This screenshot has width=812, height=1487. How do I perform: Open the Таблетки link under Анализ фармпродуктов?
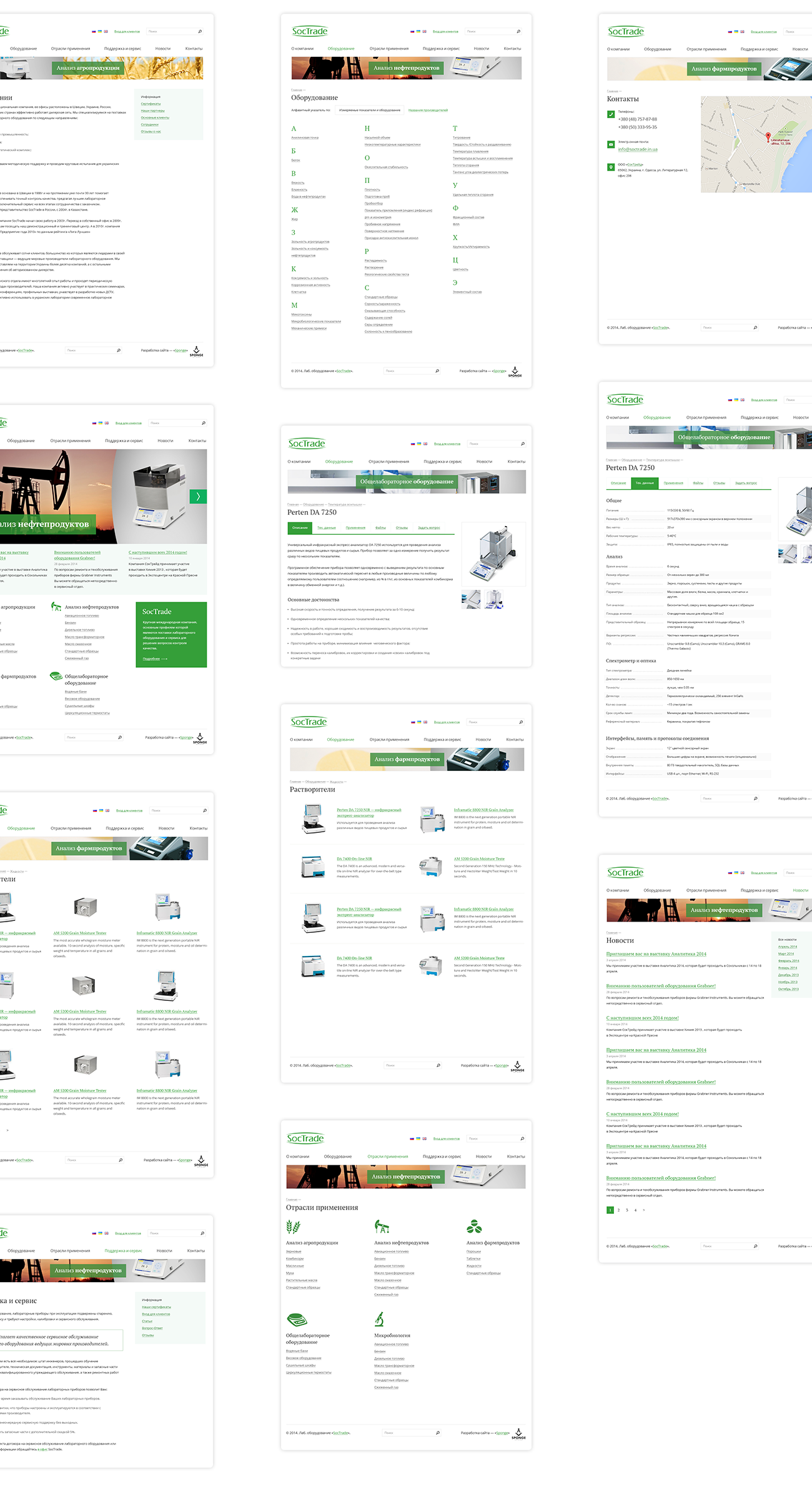click(x=473, y=1258)
